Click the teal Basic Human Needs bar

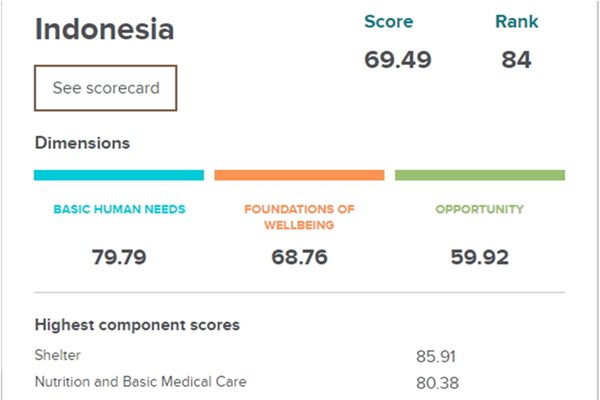pyautogui.click(x=118, y=175)
